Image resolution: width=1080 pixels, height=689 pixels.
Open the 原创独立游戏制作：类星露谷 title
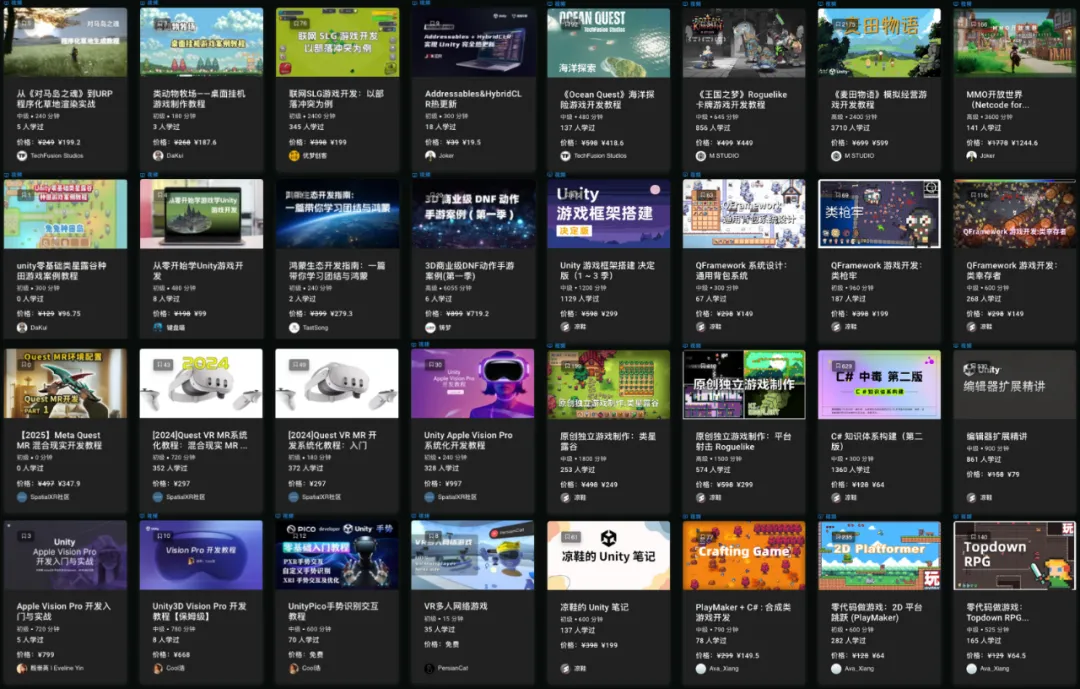(x=608, y=442)
